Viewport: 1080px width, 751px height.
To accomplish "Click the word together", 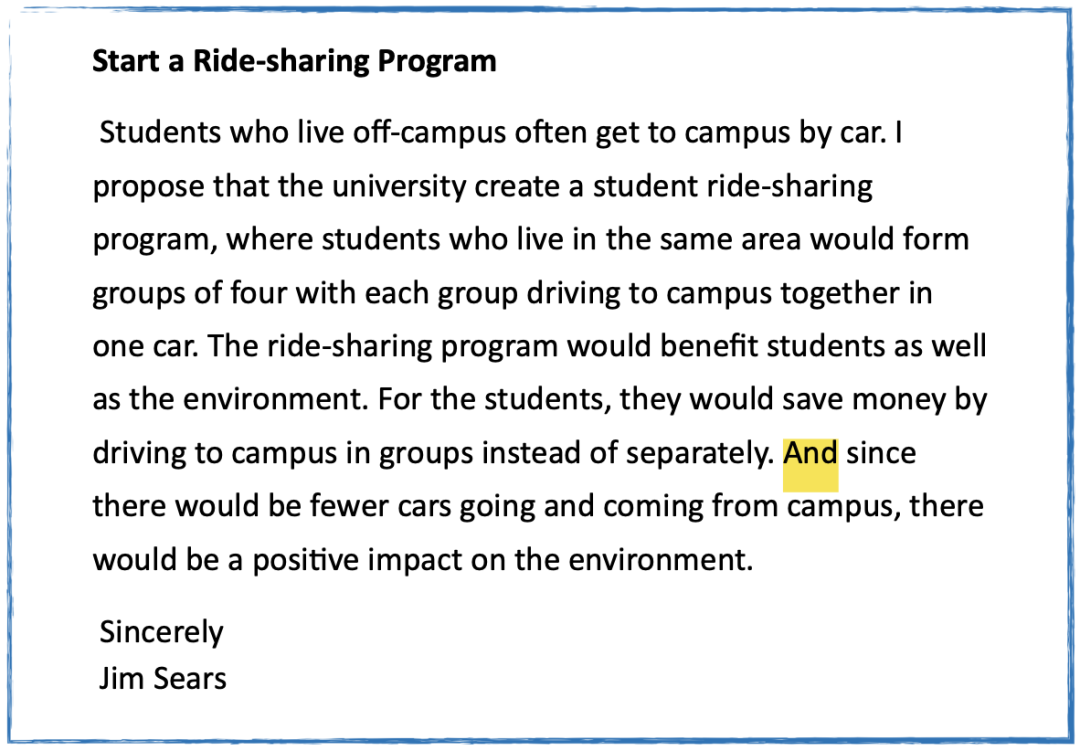I will pyautogui.click(x=840, y=294).
